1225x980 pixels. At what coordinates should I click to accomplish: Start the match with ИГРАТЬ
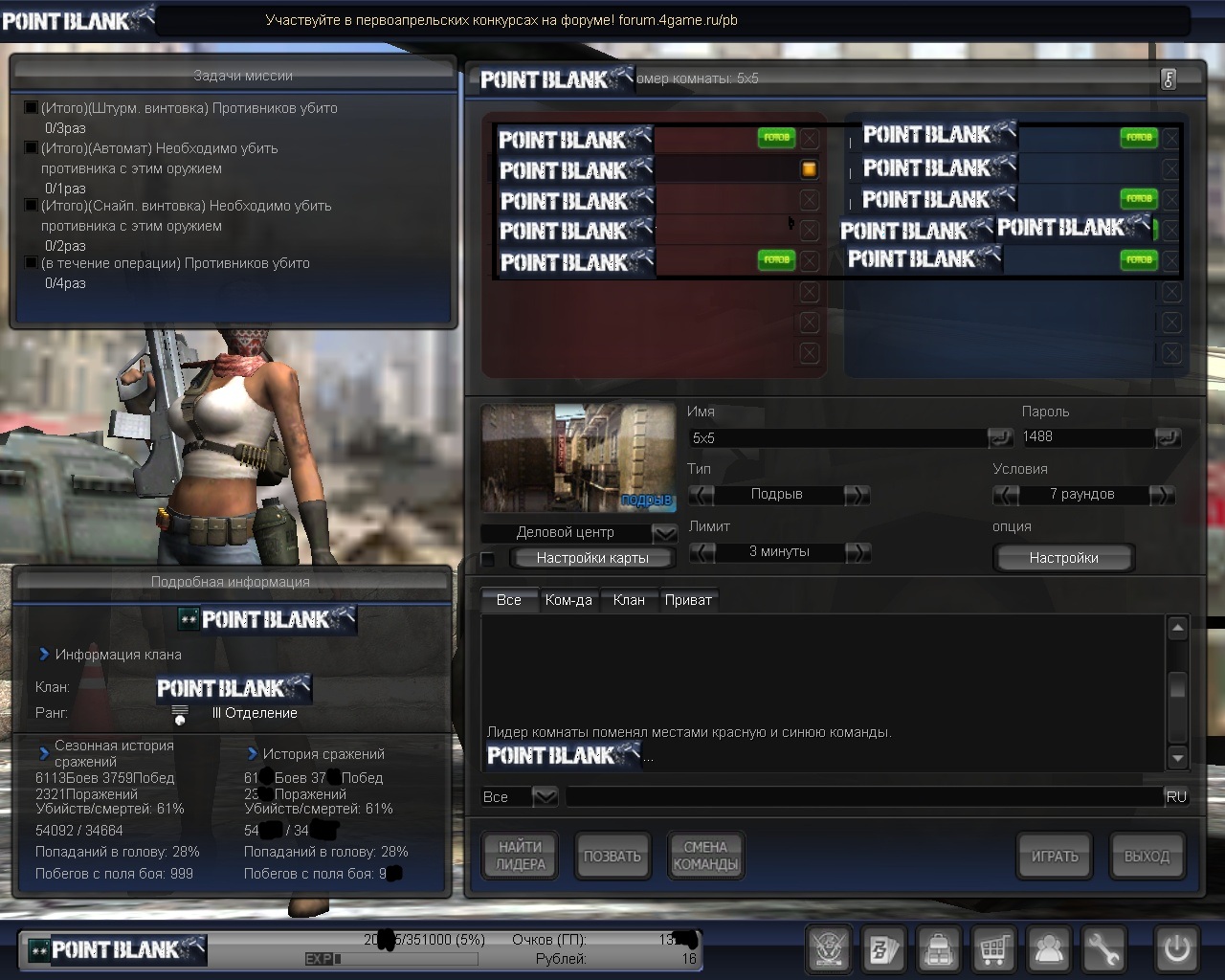[x=1055, y=856]
